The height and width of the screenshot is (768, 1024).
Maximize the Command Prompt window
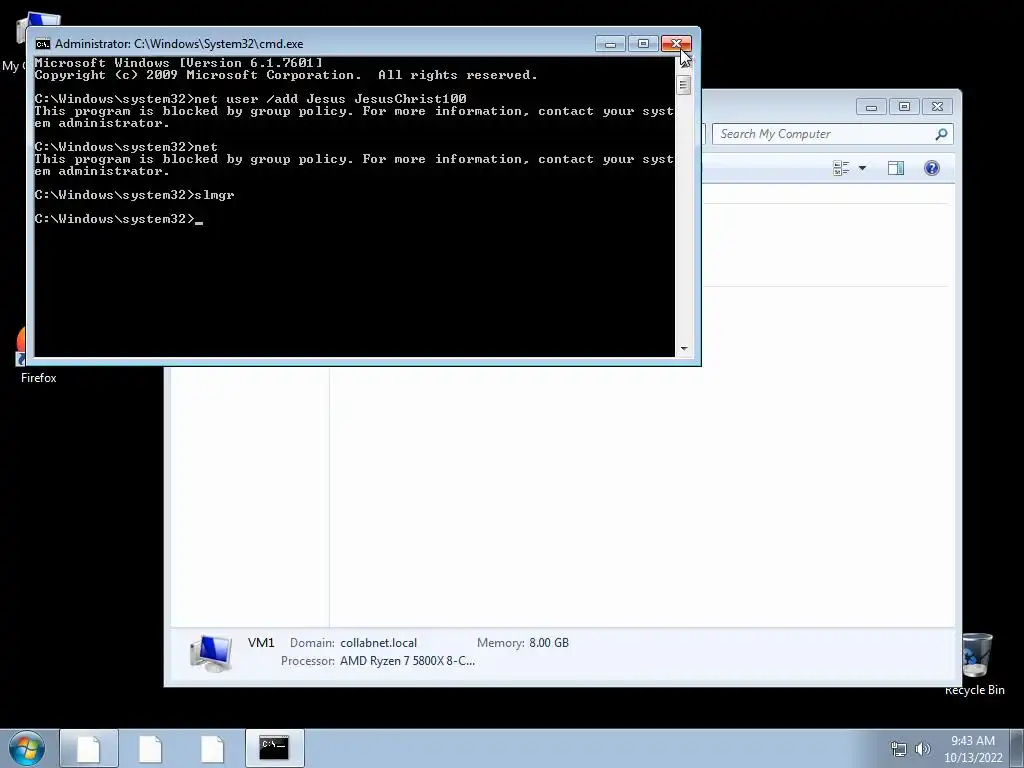click(643, 44)
